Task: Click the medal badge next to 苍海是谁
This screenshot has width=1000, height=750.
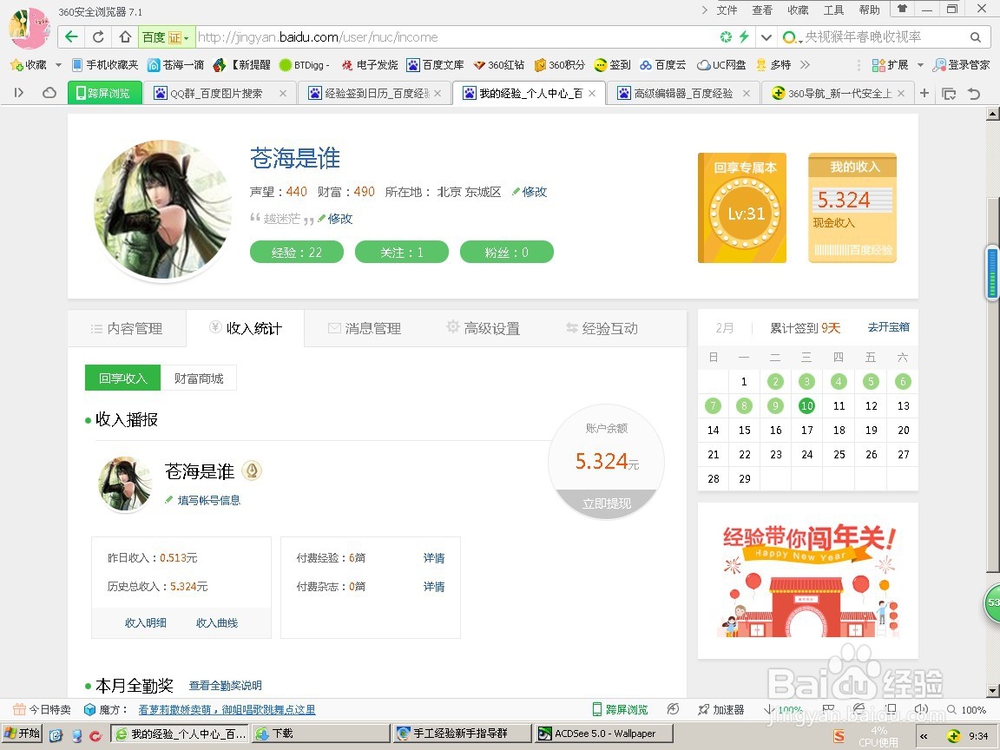Action: coord(252,471)
